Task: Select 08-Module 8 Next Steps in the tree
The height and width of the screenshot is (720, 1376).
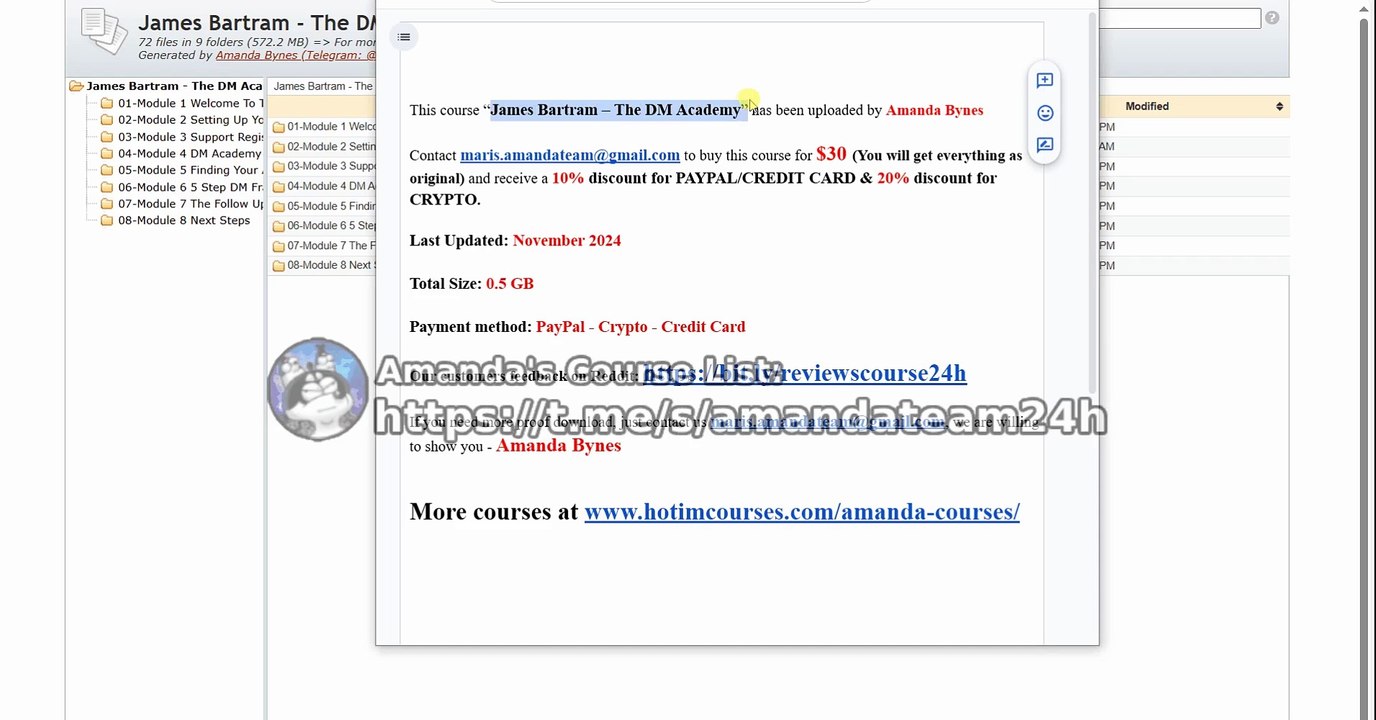Action: pos(184,221)
